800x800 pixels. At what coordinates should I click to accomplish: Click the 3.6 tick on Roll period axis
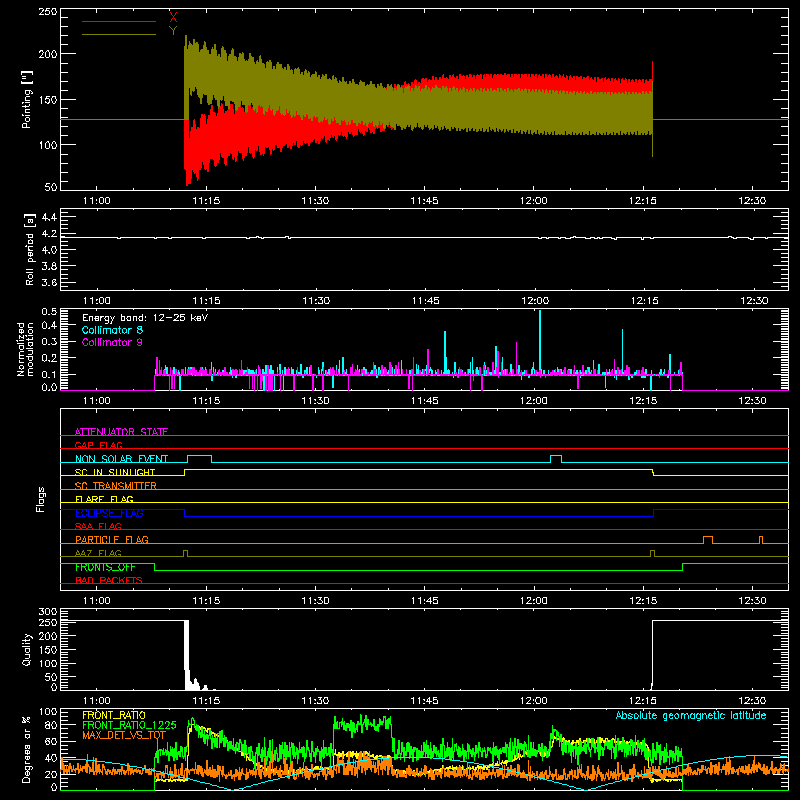pyautogui.click(x=49, y=283)
